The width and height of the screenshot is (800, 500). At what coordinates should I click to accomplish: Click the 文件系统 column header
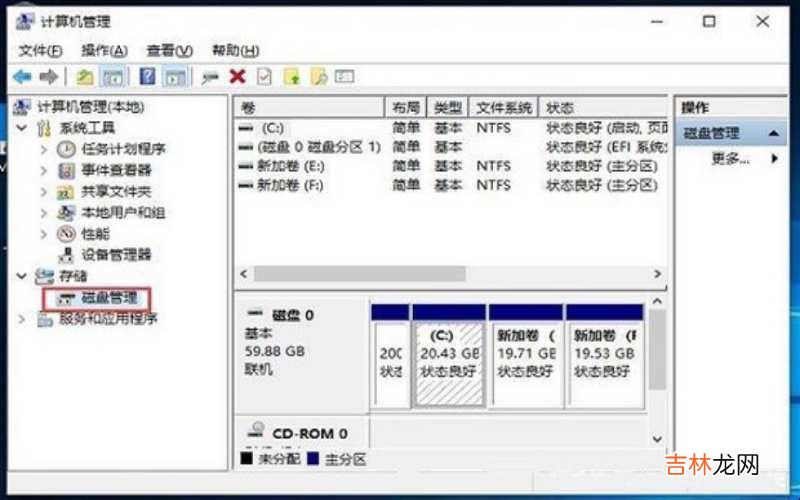(x=503, y=107)
